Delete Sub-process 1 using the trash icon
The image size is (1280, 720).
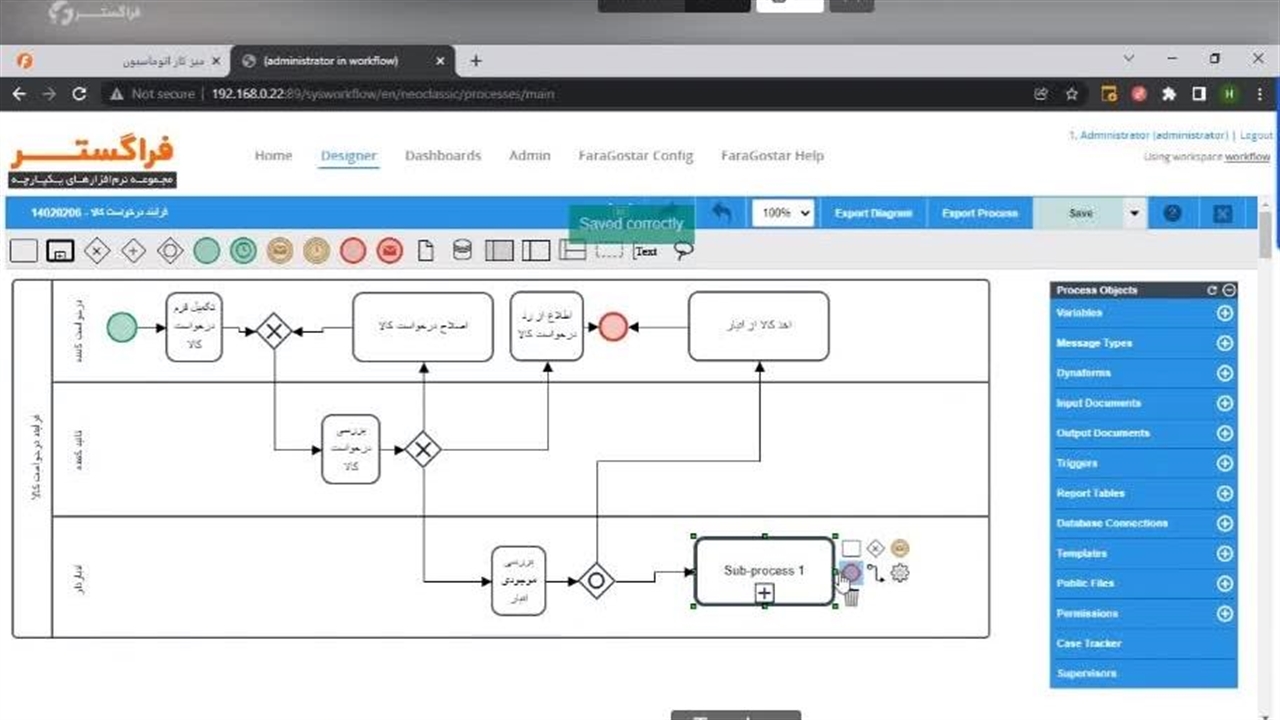click(851, 597)
